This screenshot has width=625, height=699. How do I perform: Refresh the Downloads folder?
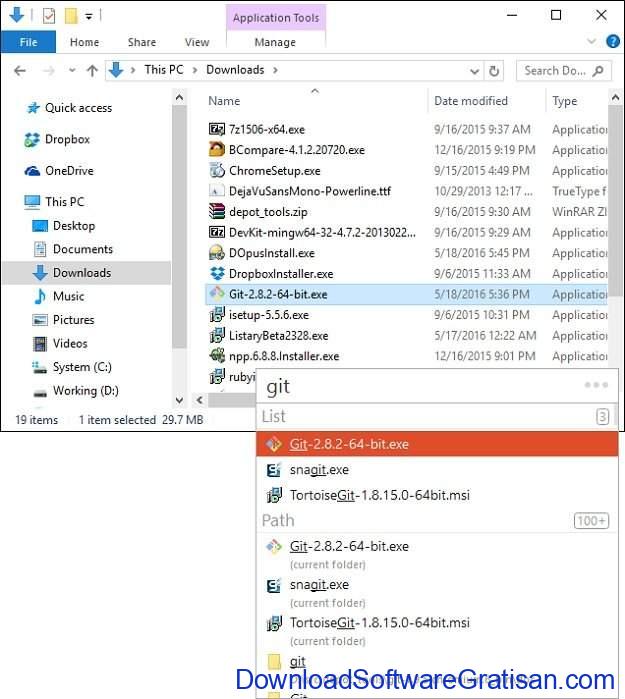(494, 71)
